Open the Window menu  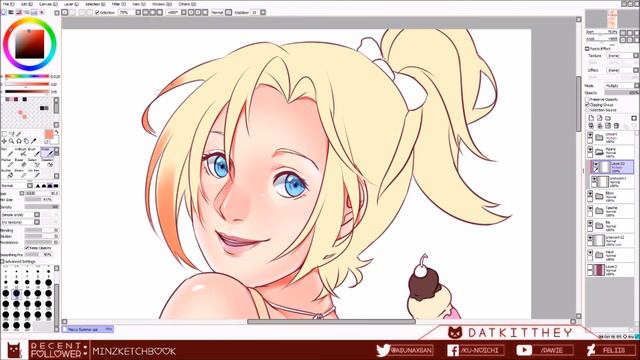click(x=161, y=4)
